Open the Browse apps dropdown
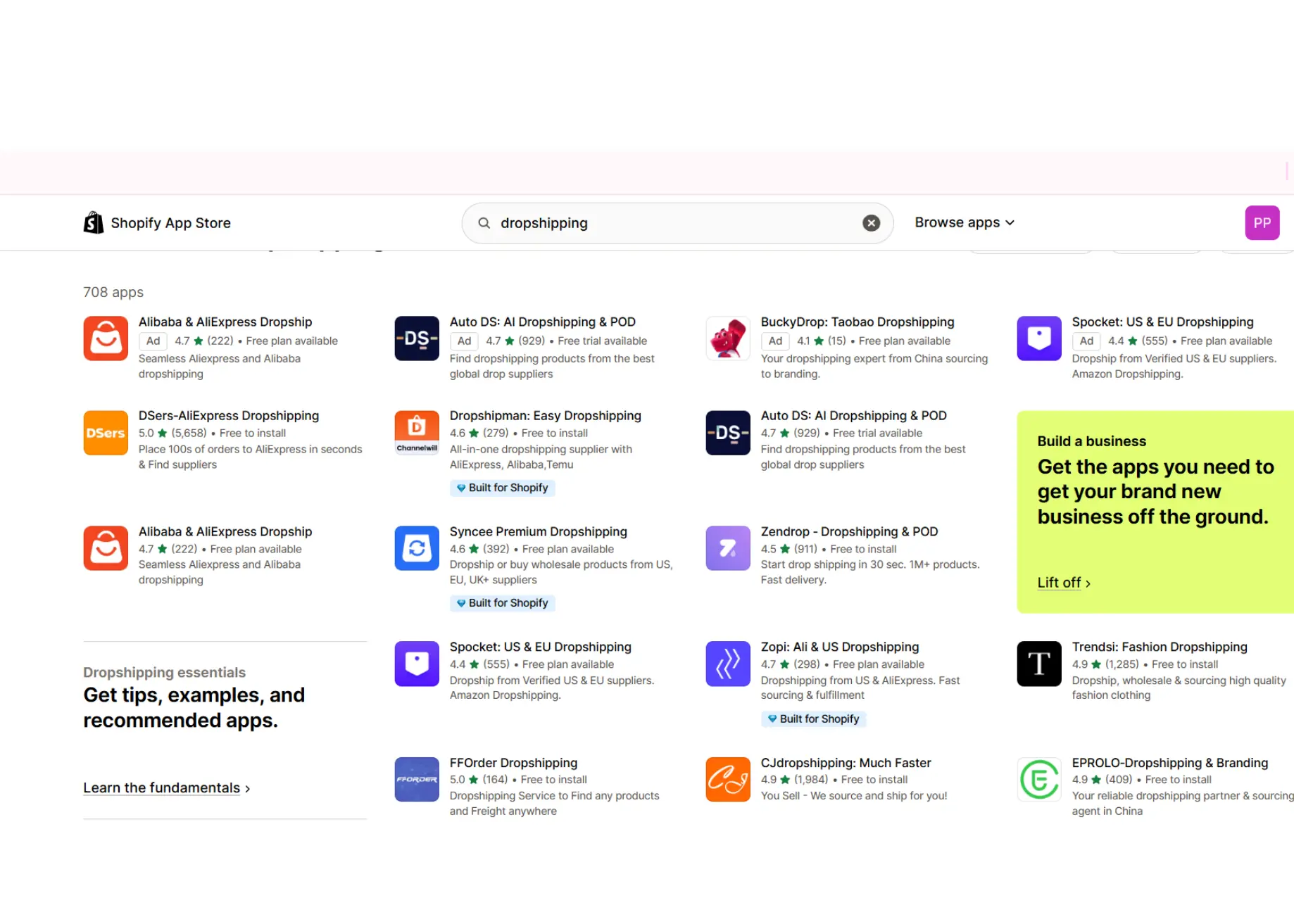1294x924 pixels. coord(965,222)
